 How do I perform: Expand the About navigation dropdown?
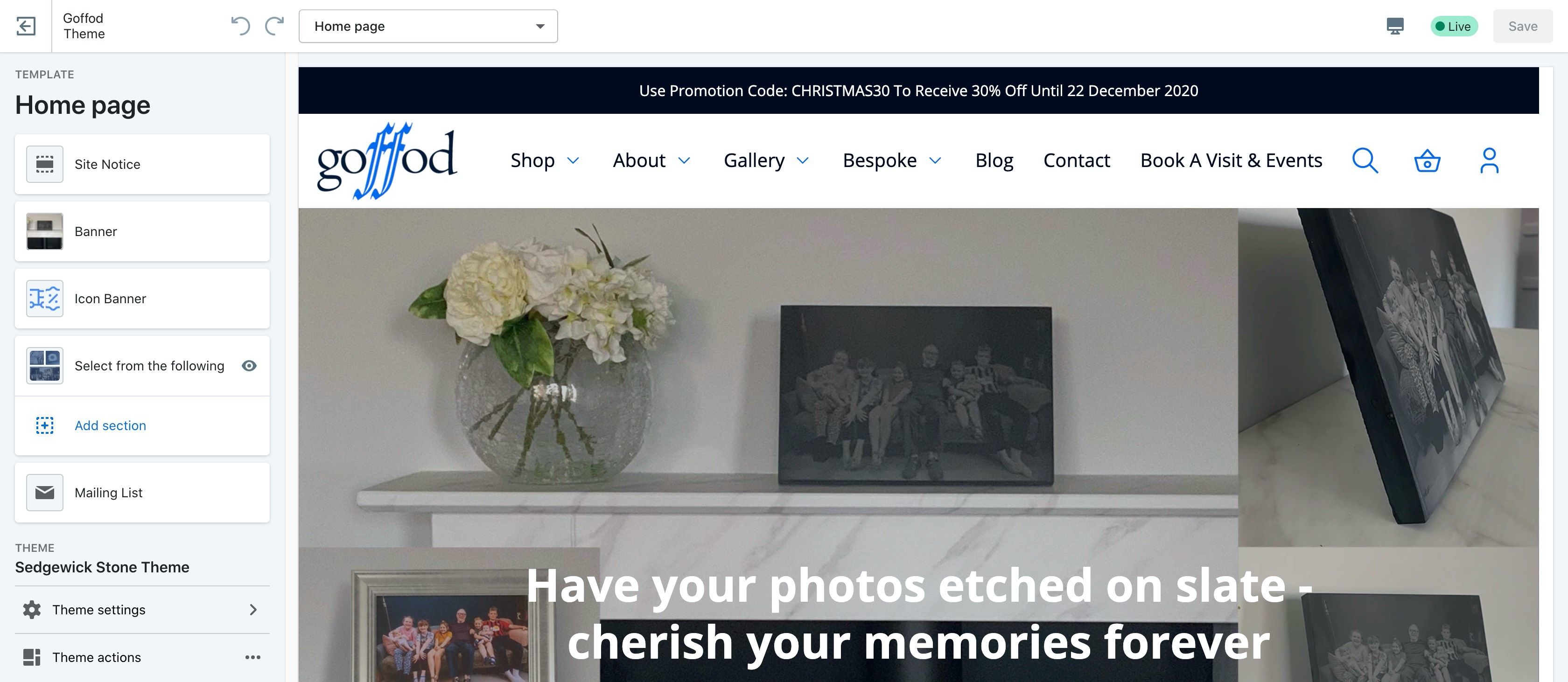click(684, 160)
